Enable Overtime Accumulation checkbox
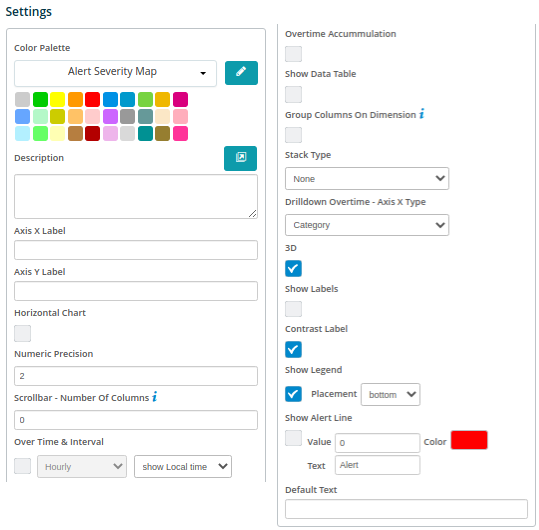This screenshot has height=530, width=539. 293,54
